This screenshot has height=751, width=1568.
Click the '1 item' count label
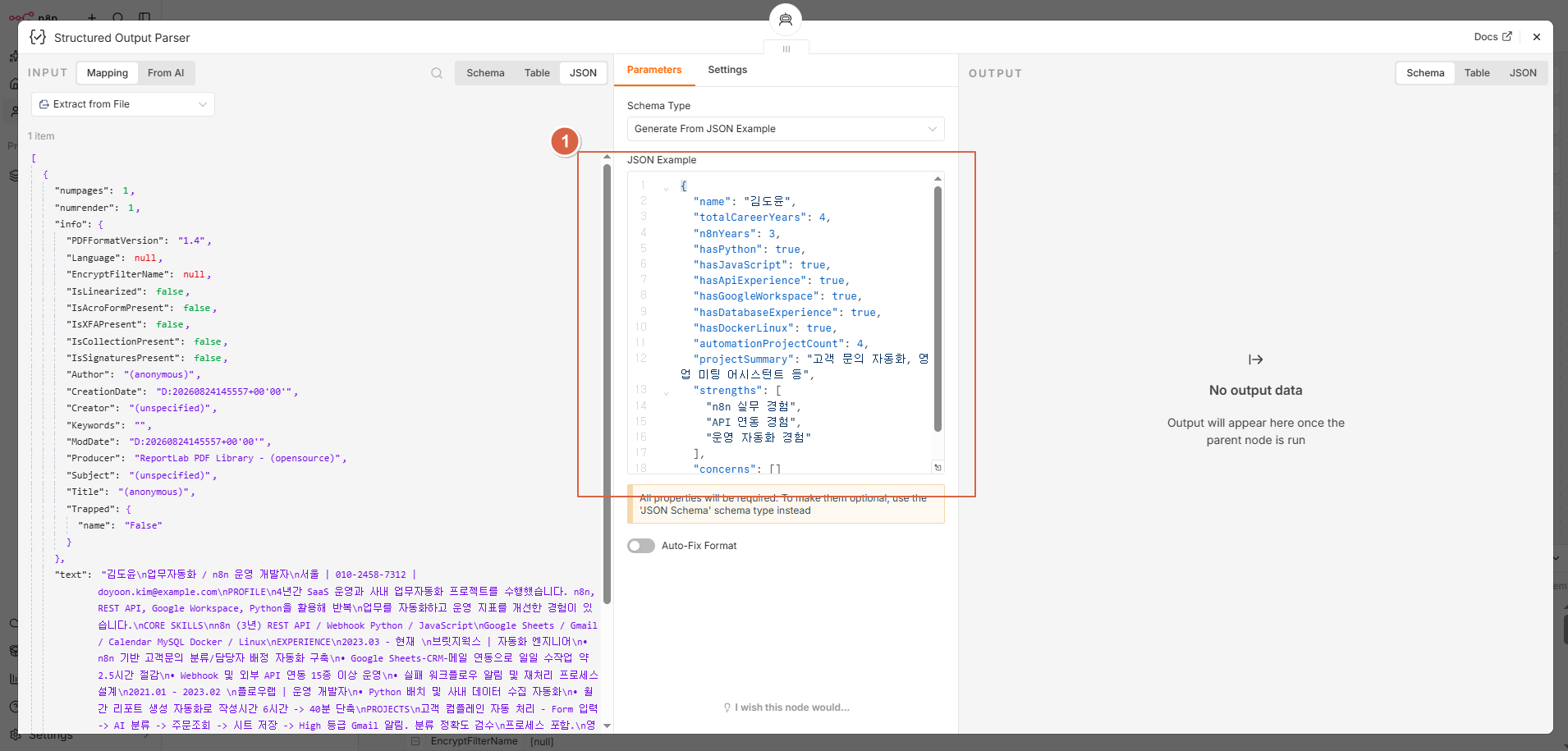(41, 136)
